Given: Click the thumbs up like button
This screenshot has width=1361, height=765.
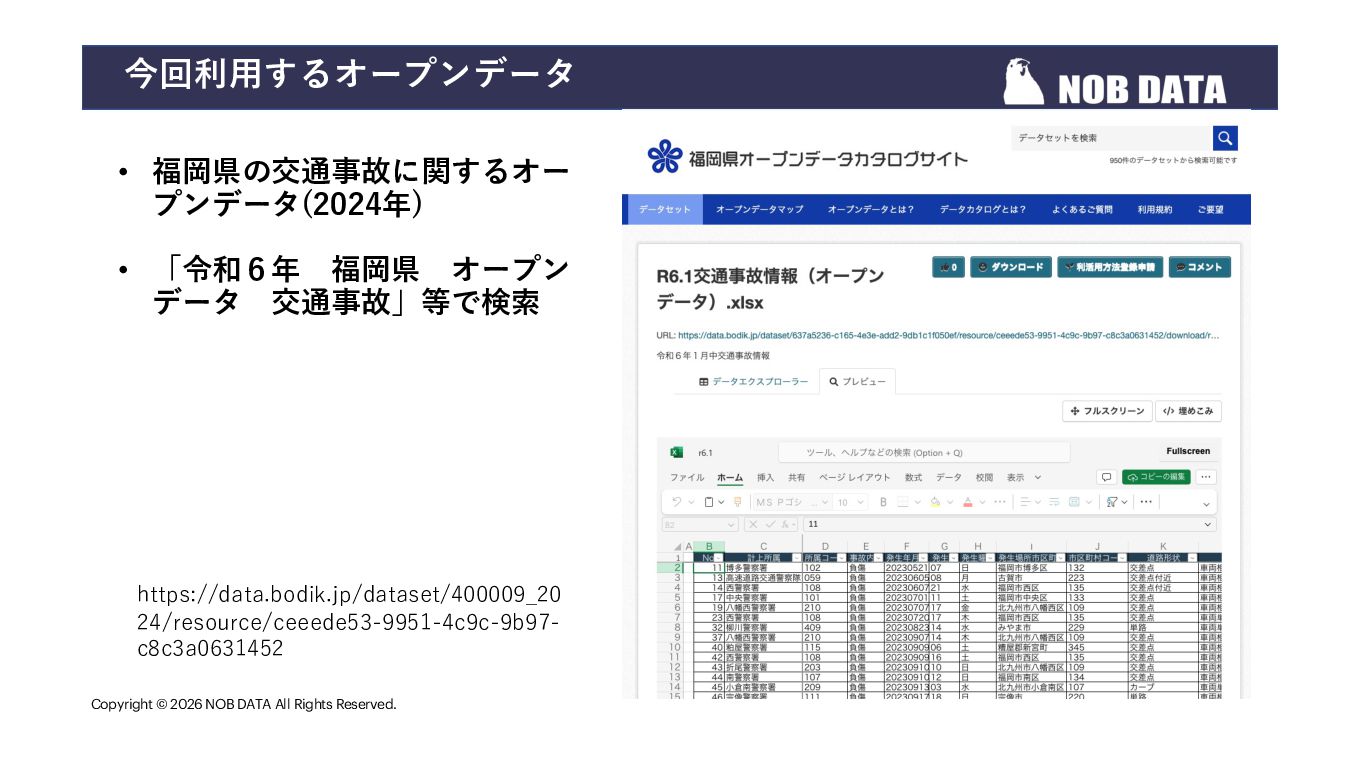Looking at the screenshot, I should (948, 267).
